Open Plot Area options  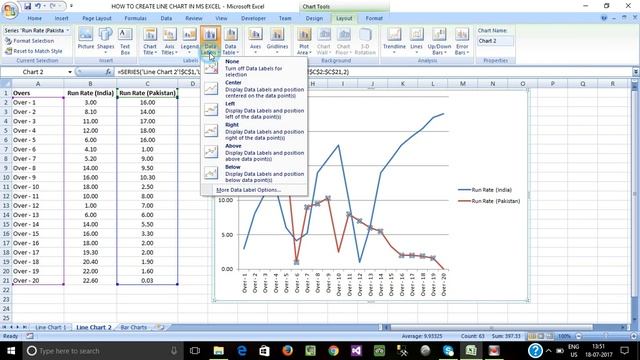point(304,41)
